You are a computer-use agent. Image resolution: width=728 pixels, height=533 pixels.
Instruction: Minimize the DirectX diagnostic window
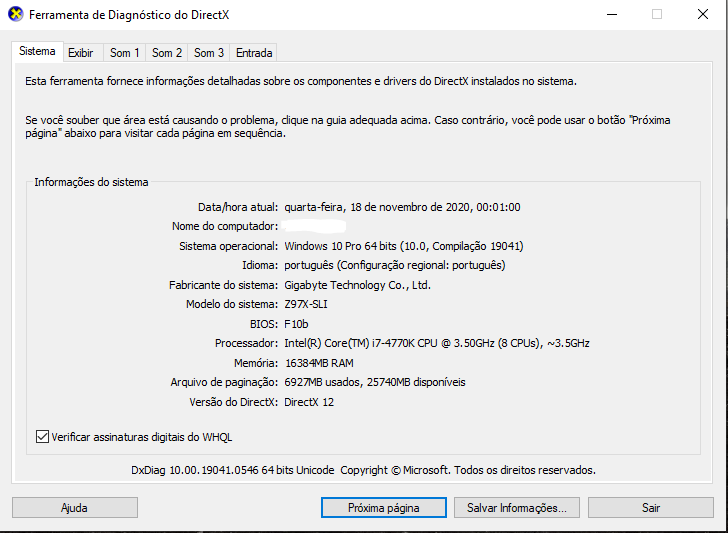[612, 14]
